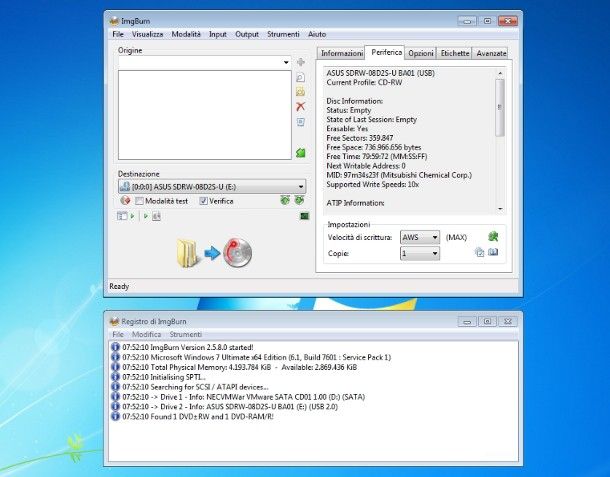Browse for a file with the magnifier-page icon

click(x=300, y=77)
